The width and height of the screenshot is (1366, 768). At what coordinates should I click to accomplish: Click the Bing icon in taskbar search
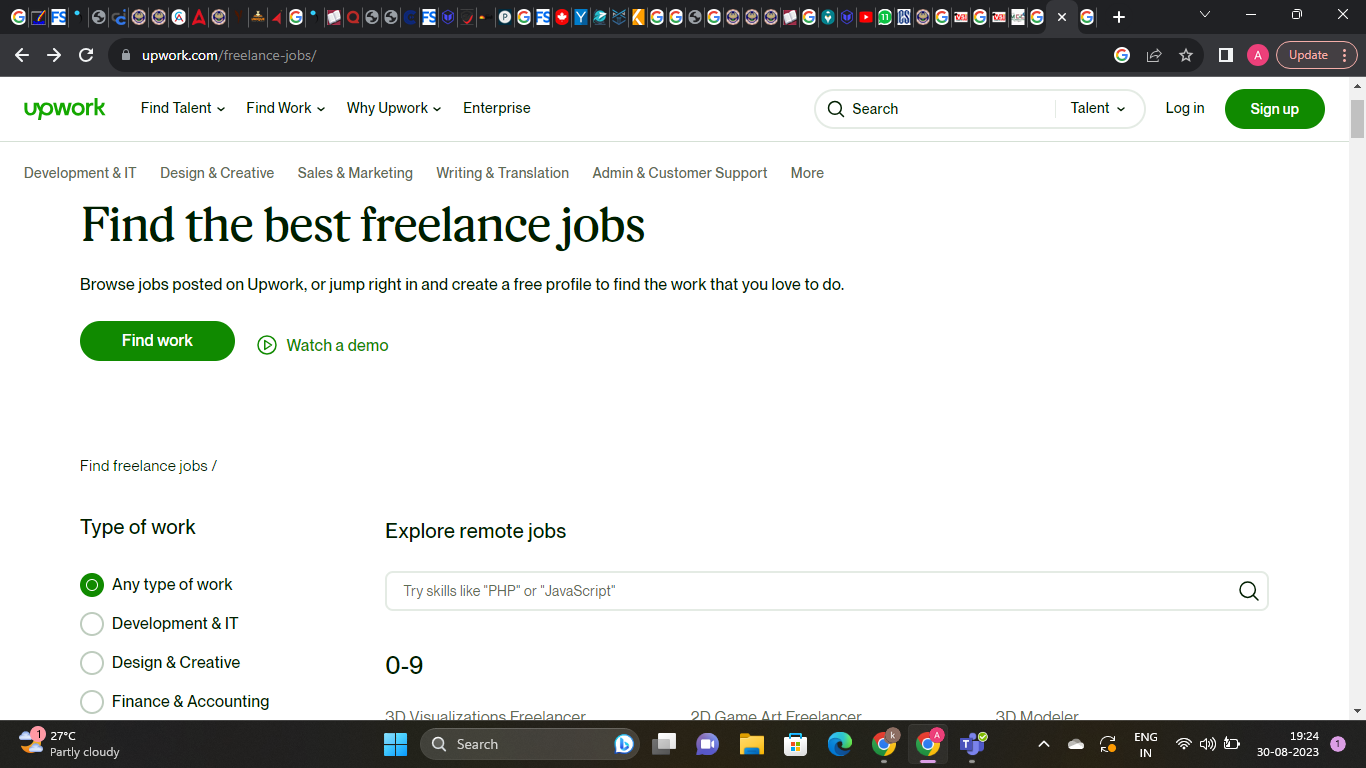[623, 744]
